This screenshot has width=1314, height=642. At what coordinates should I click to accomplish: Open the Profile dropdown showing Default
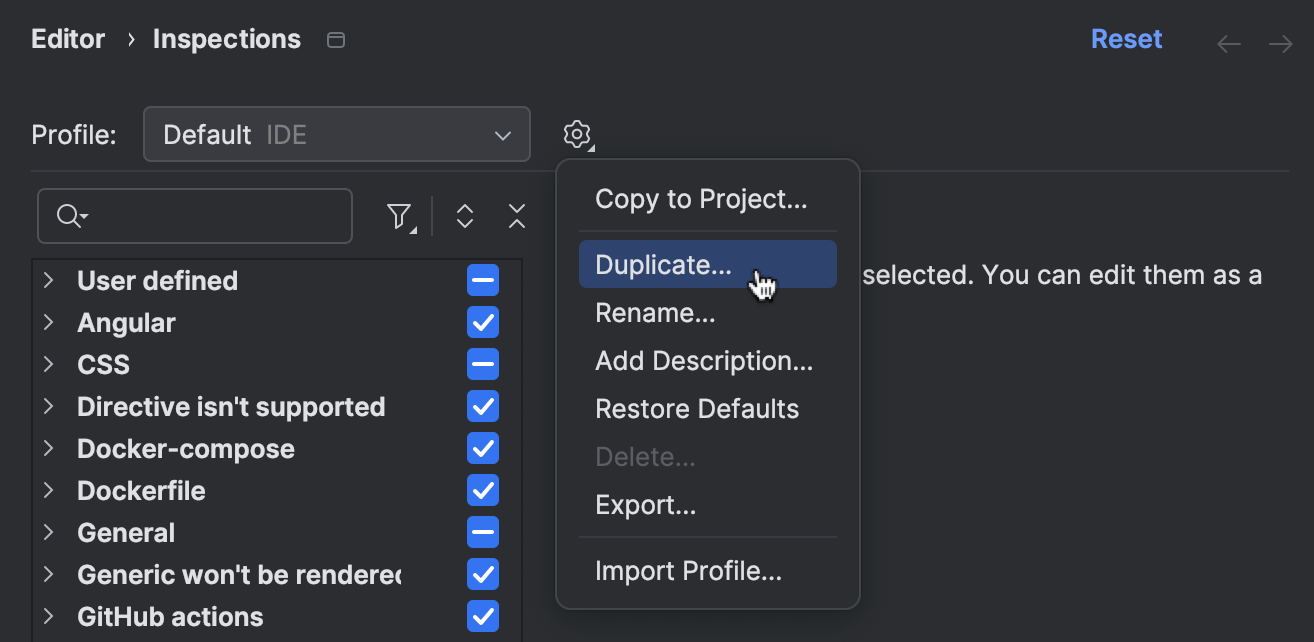(x=336, y=134)
